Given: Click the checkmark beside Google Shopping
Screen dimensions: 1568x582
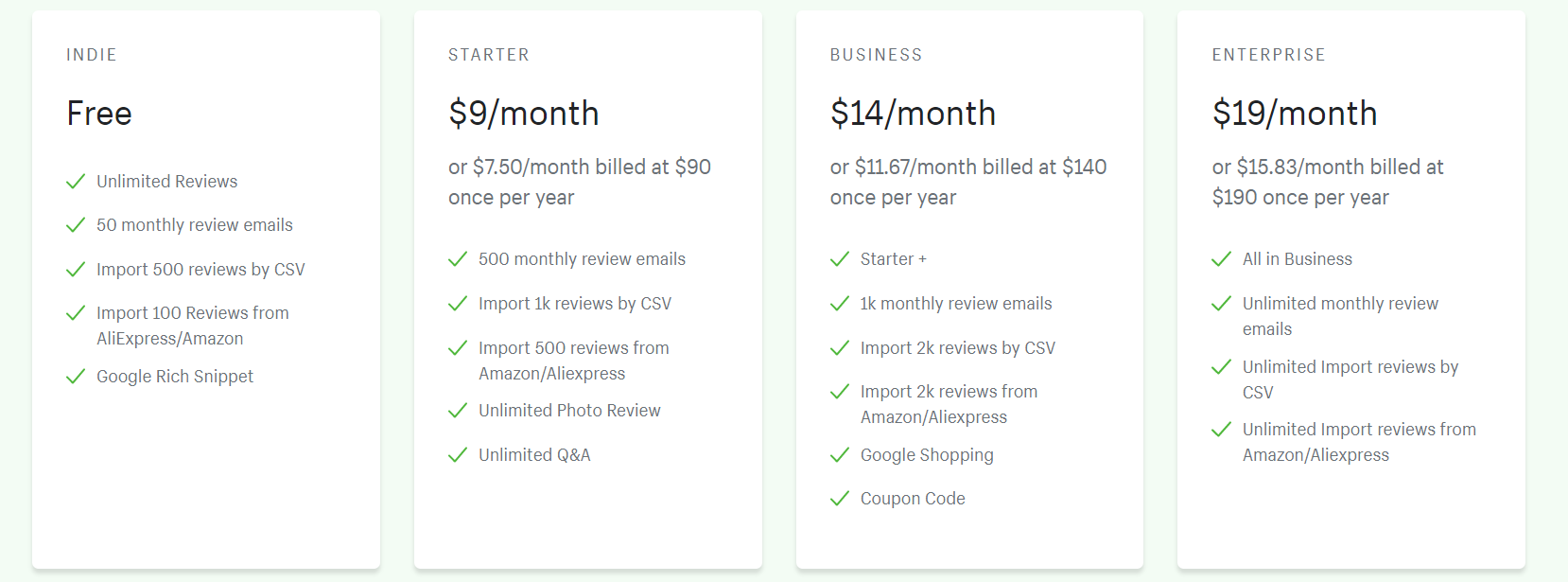Looking at the screenshot, I should pos(840,455).
